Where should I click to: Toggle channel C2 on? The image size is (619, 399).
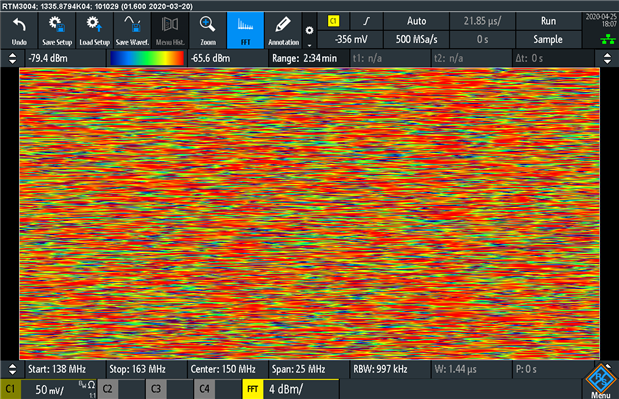107,389
